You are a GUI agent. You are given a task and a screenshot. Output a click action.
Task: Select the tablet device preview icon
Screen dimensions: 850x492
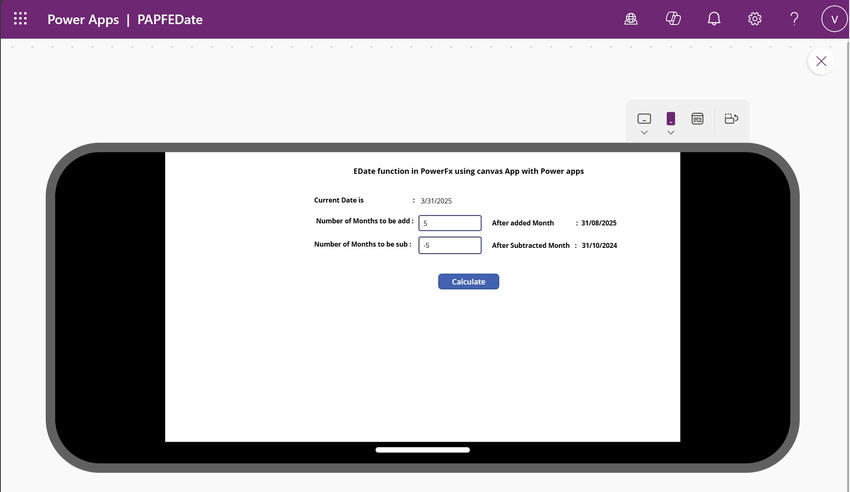pyautogui.click(x=644, y=119)
